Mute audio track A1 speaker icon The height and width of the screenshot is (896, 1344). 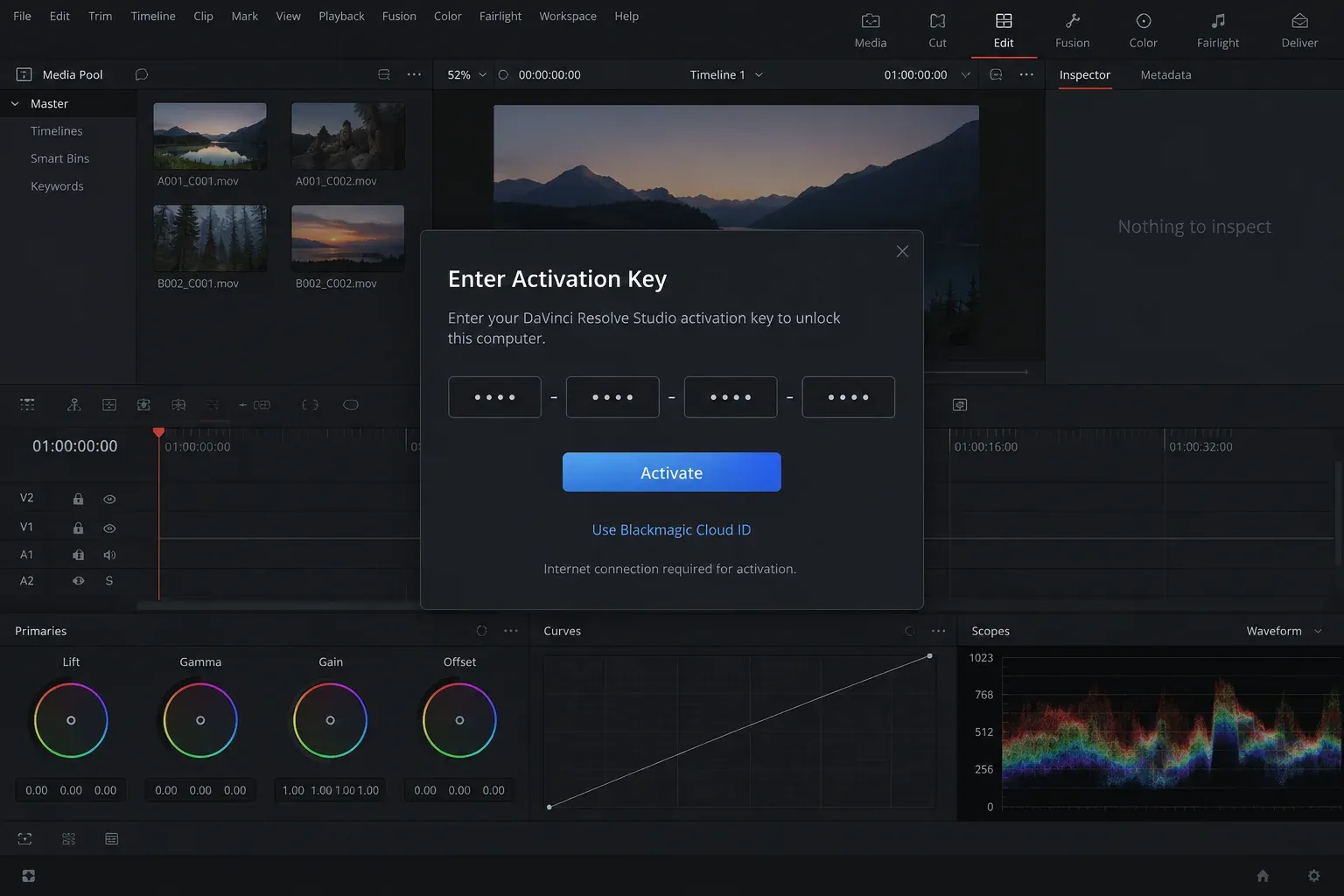(x=109, y=555)
